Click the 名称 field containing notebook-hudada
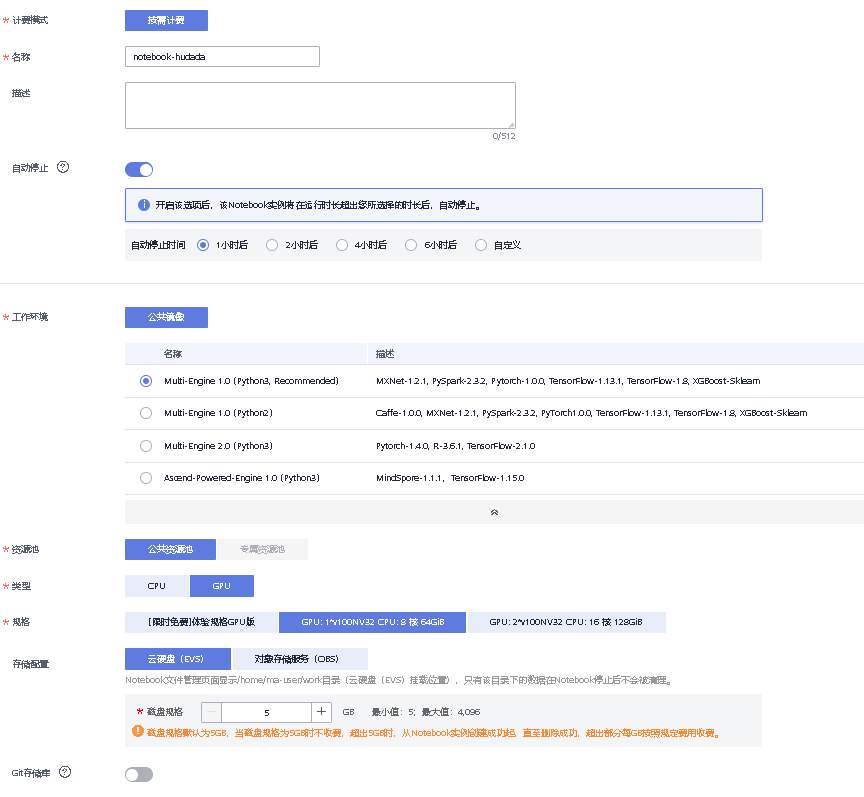This screenshot has width=864, height=797. coord(222,57)
